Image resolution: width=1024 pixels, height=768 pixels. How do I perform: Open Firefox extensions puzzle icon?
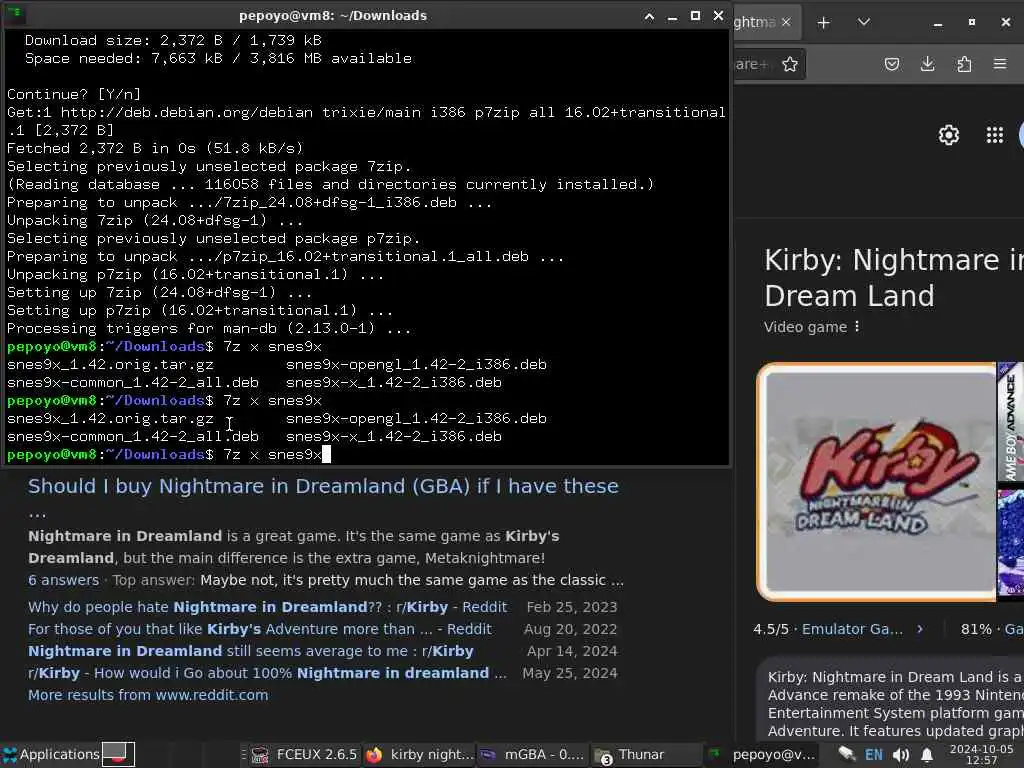pos(964,64)
